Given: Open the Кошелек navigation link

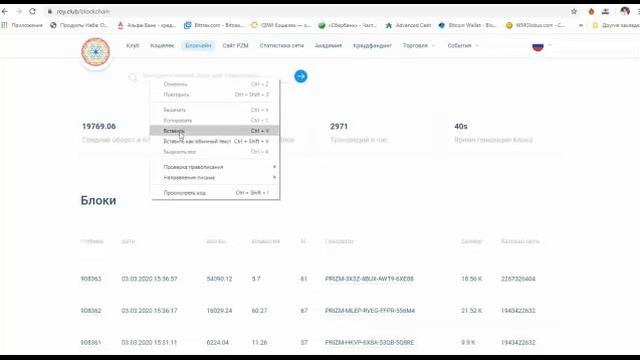Looking at the screenshot, I should click(x=162, y=46).
